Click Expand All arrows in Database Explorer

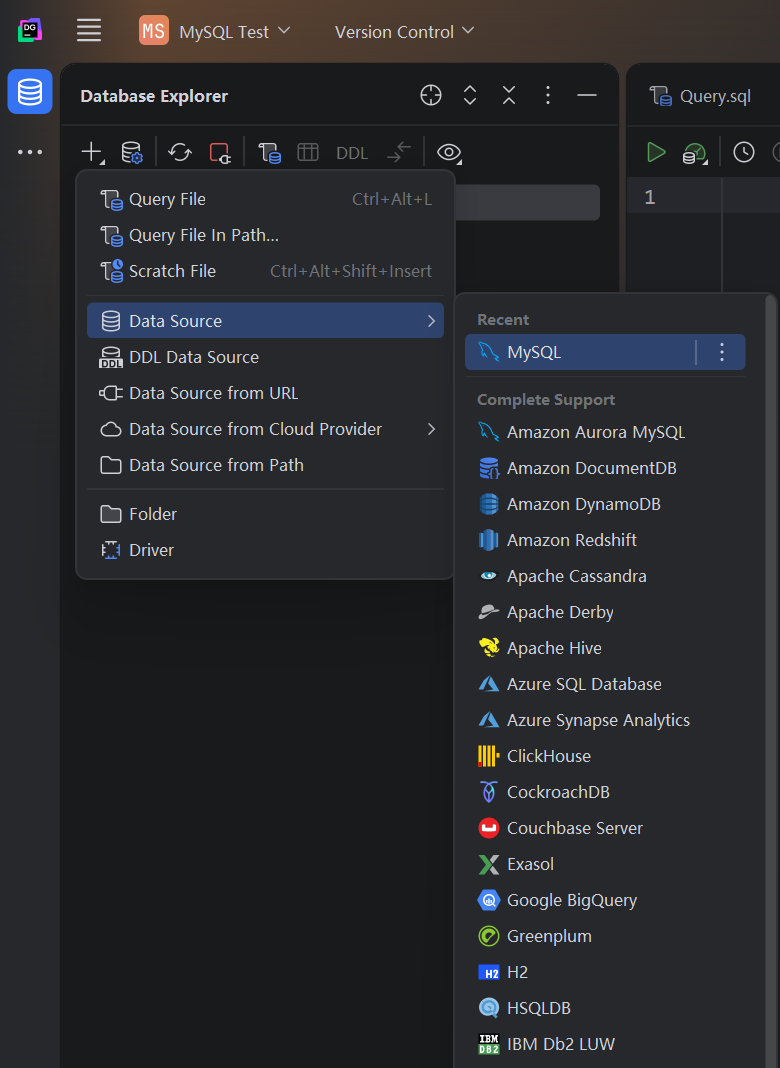[469, 95]
